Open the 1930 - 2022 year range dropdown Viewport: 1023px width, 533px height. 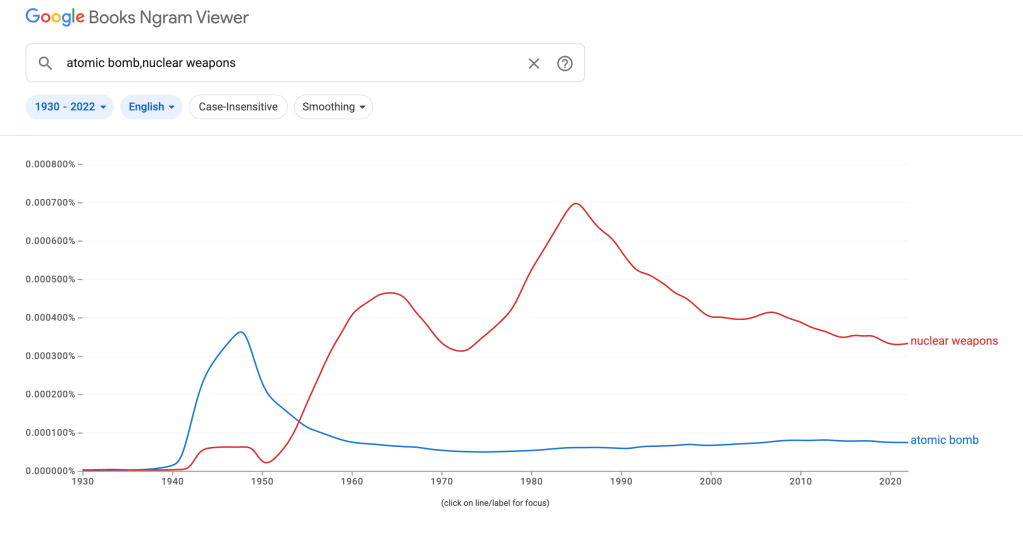click(x=70, y=107)
